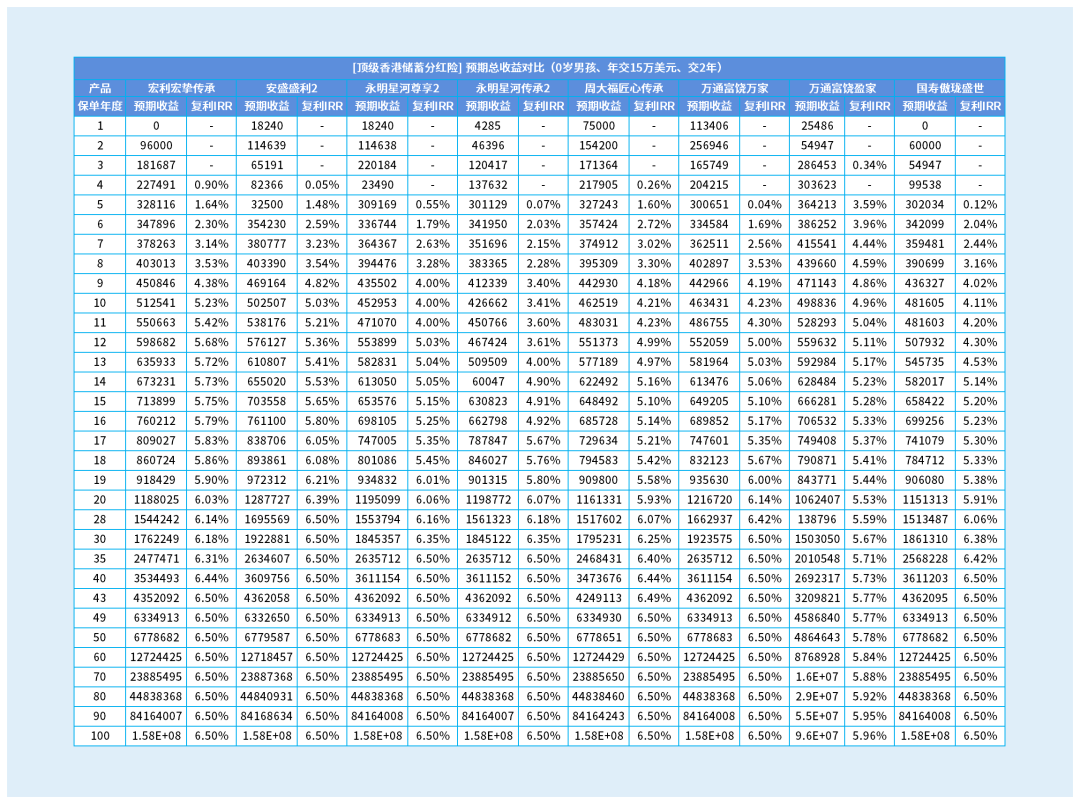Click the value 598682
Screen dimensions: 1080x804
point(156,342)
